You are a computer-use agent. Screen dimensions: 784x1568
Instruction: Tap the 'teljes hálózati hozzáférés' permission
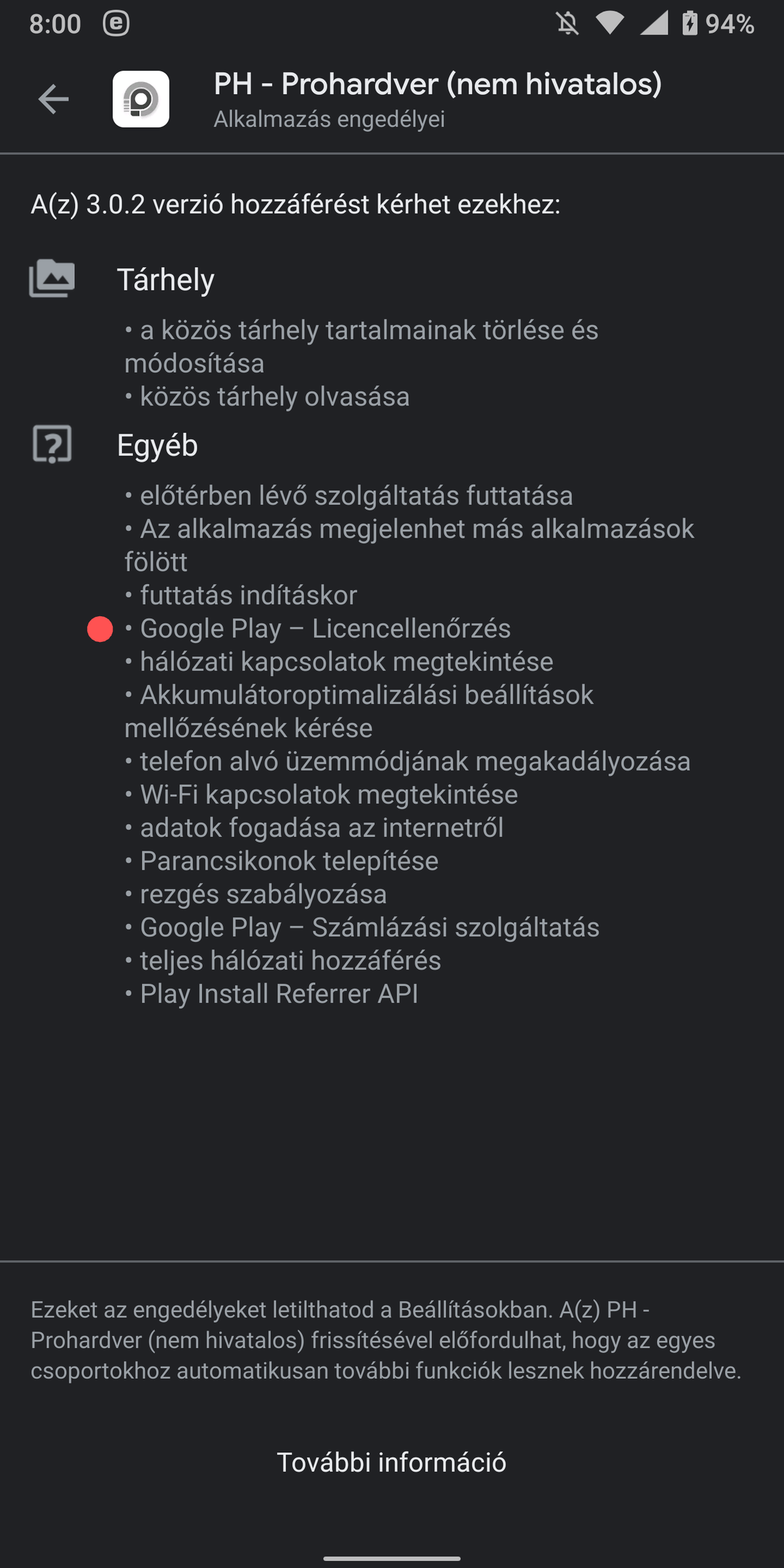[290, 960]
